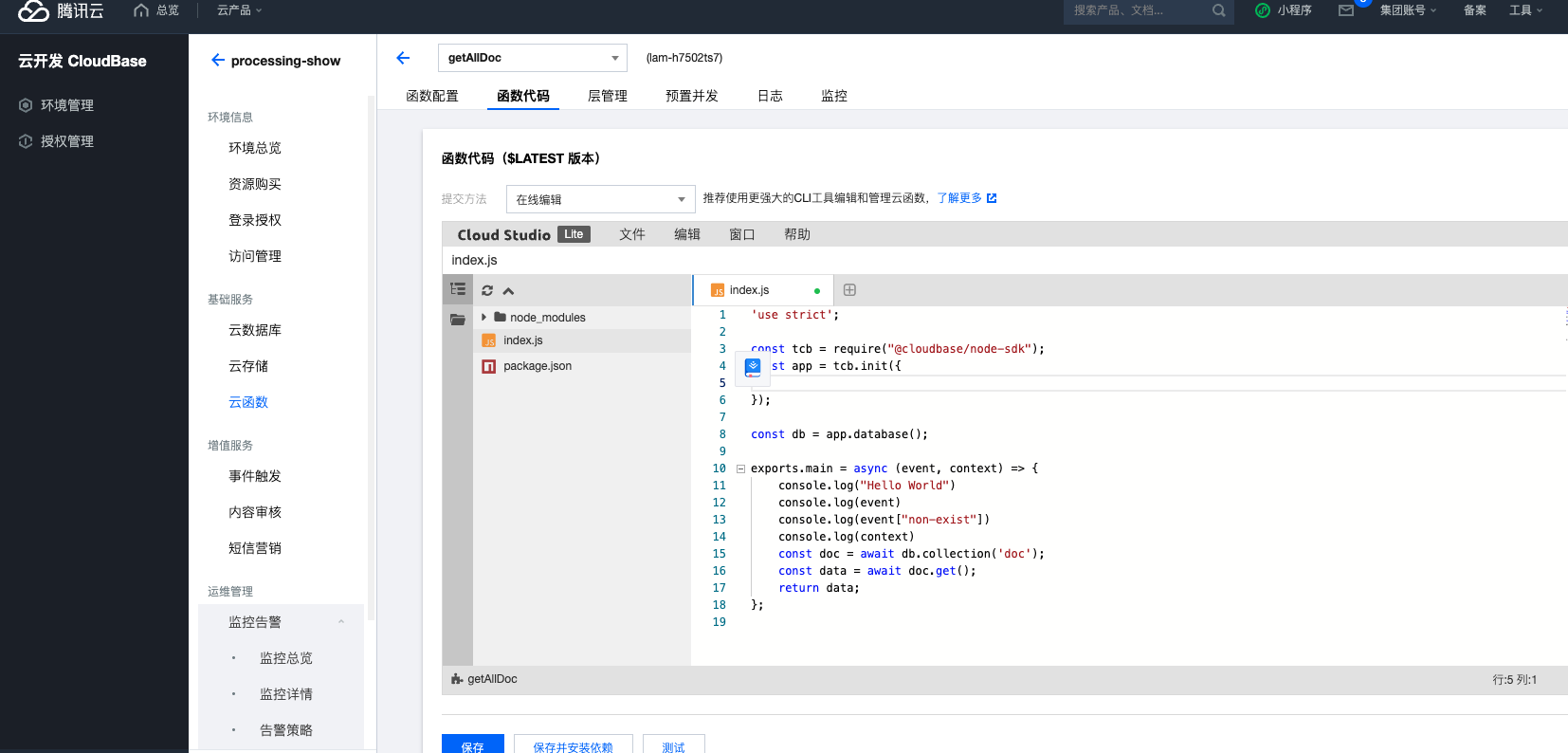
Task: Click the 保存 button
Action: 472,745
